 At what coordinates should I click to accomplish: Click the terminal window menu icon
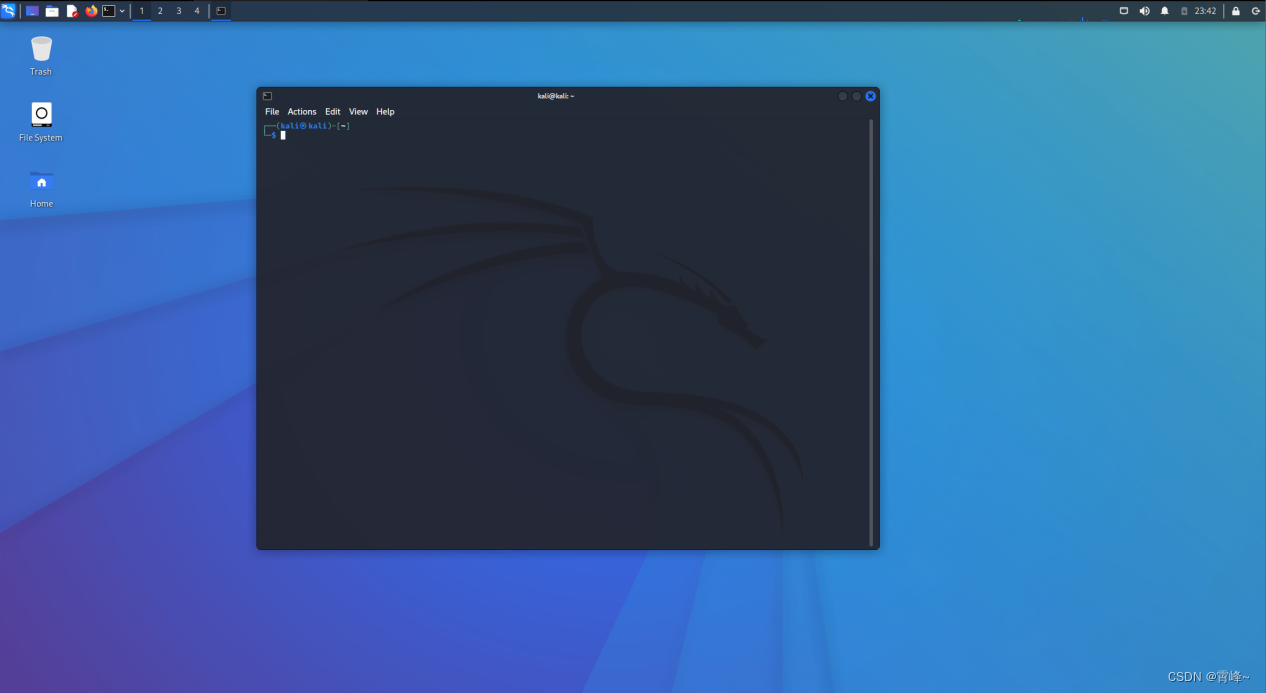(267, 96)
